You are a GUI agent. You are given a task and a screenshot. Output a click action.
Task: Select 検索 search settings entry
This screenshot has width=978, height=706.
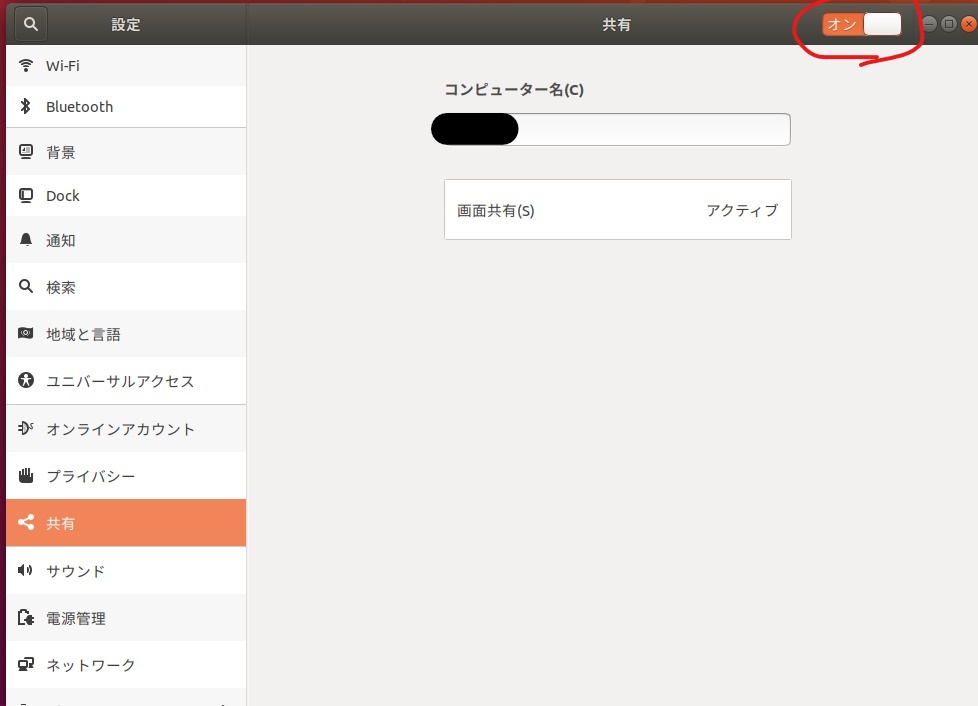coord(126,287)
